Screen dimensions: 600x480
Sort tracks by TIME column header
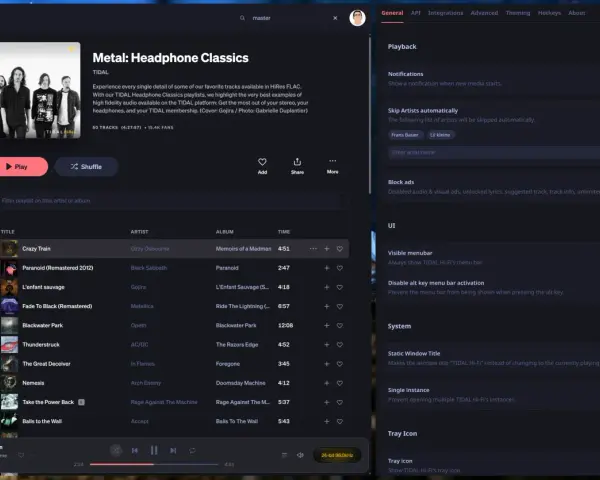point(284,232)
